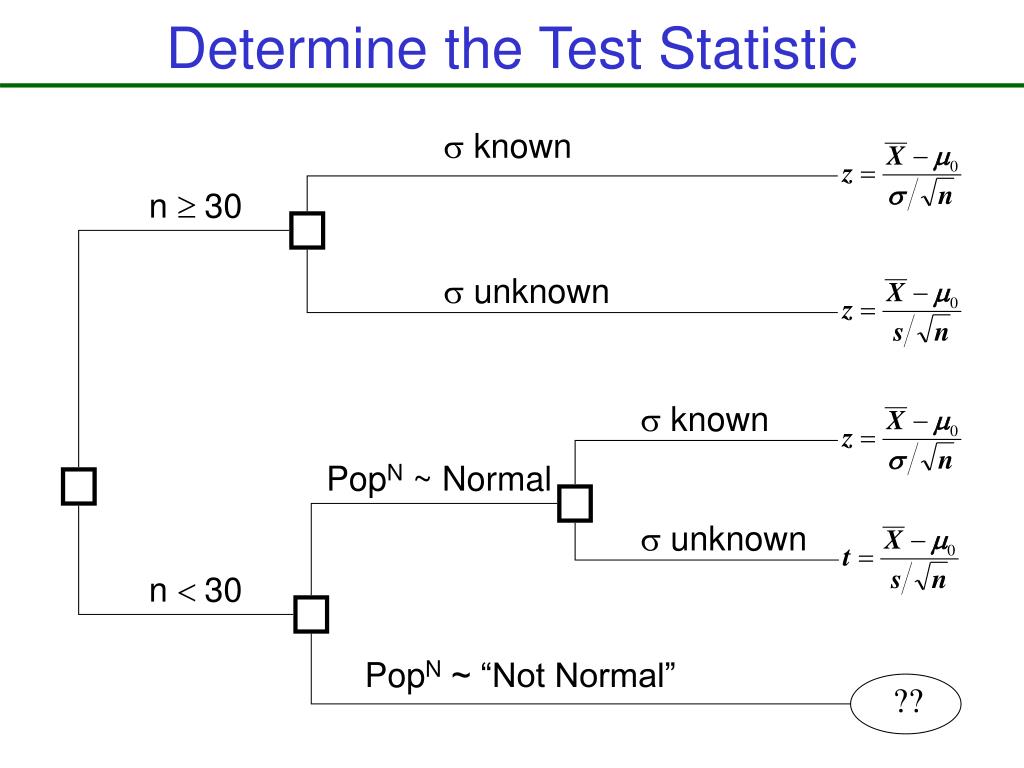Screen dimensions: 1024x768
Task: Select the n ≥ 30 branch label
Action: (x=195, y=206)
